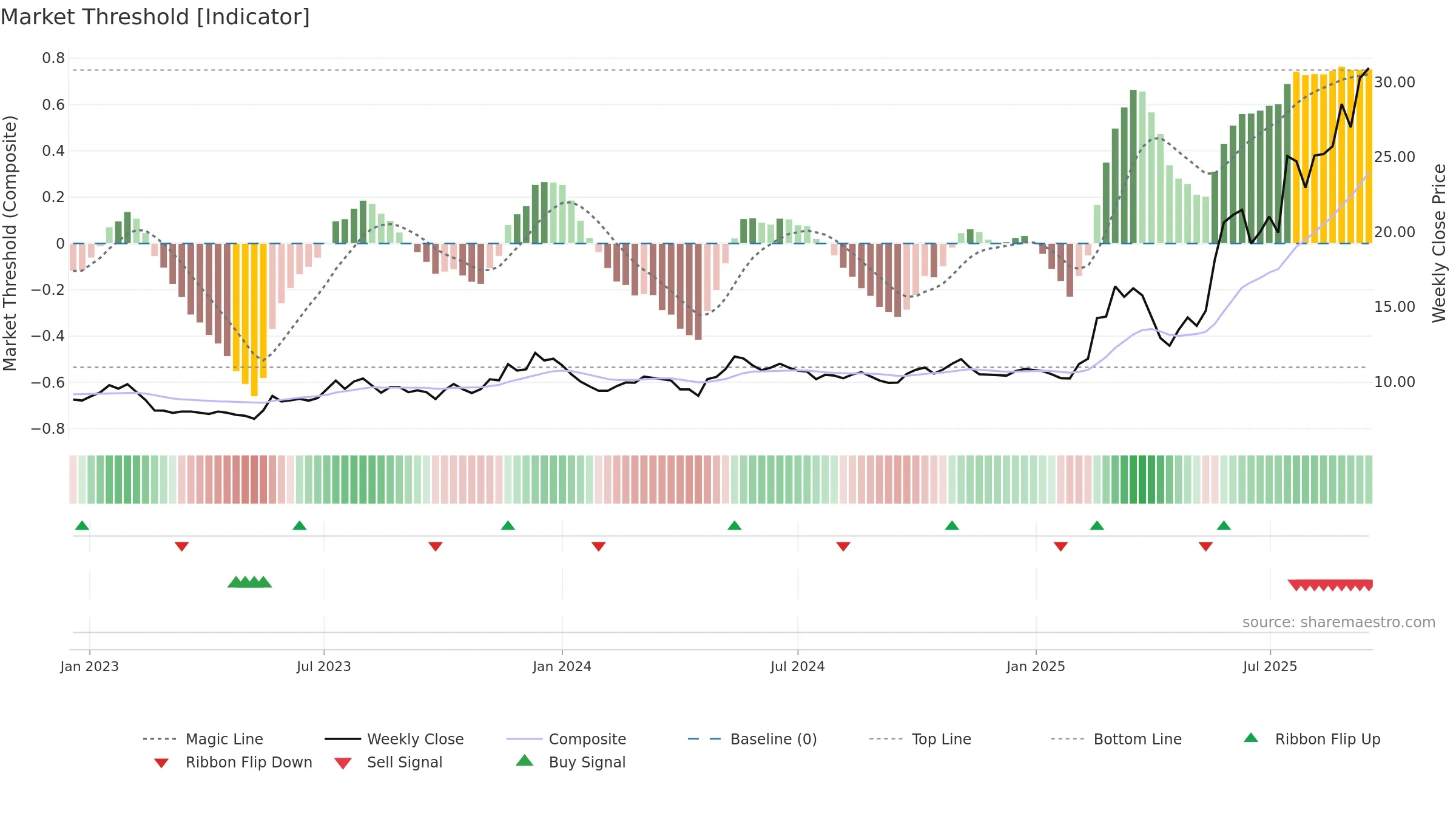This screenshot has height=819, width=1456.
Task: Click the Weekly Close Price axis title
Action: [1439, 243]
